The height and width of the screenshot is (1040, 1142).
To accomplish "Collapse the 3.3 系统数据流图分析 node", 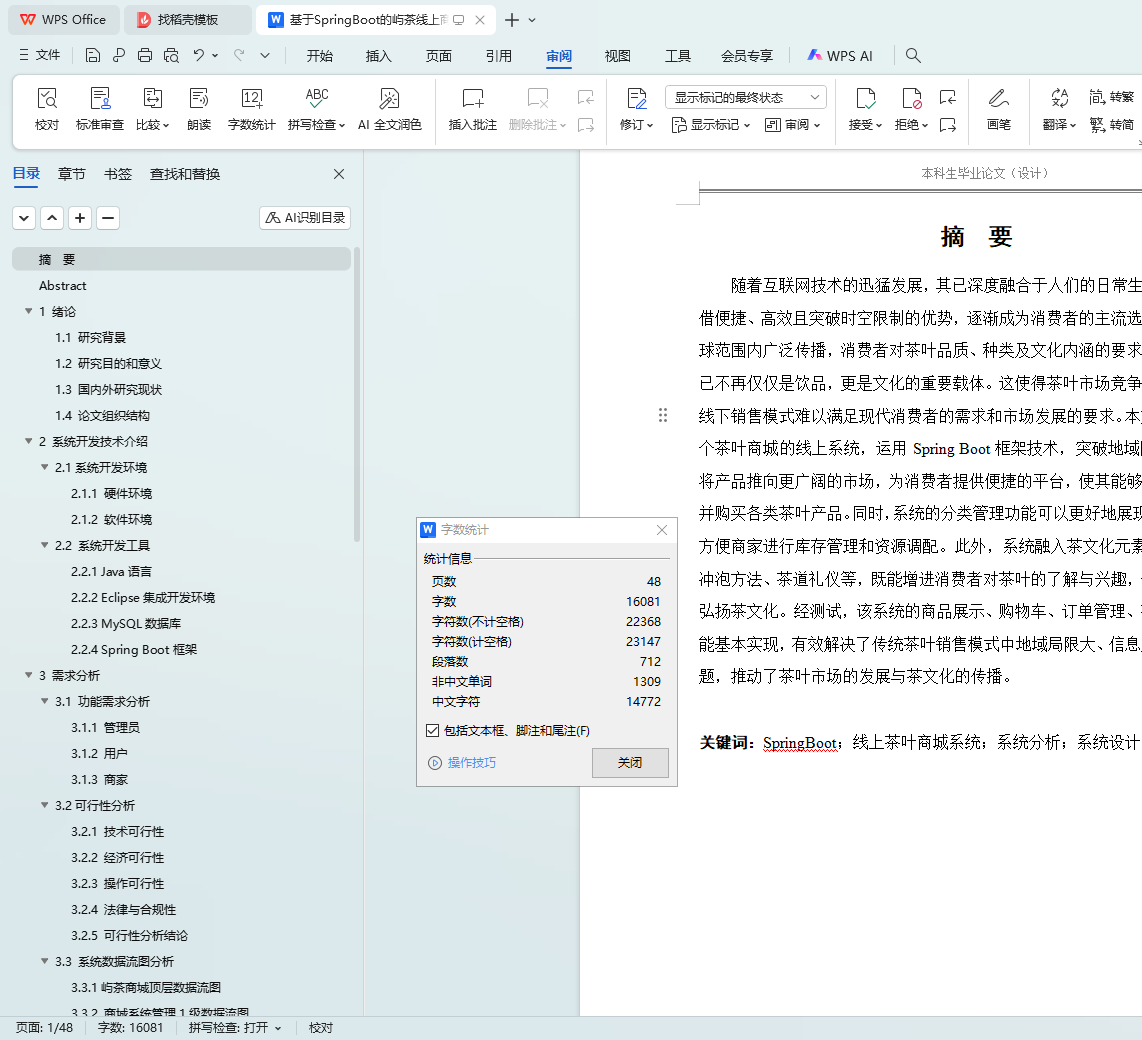I will click(44, 961).
